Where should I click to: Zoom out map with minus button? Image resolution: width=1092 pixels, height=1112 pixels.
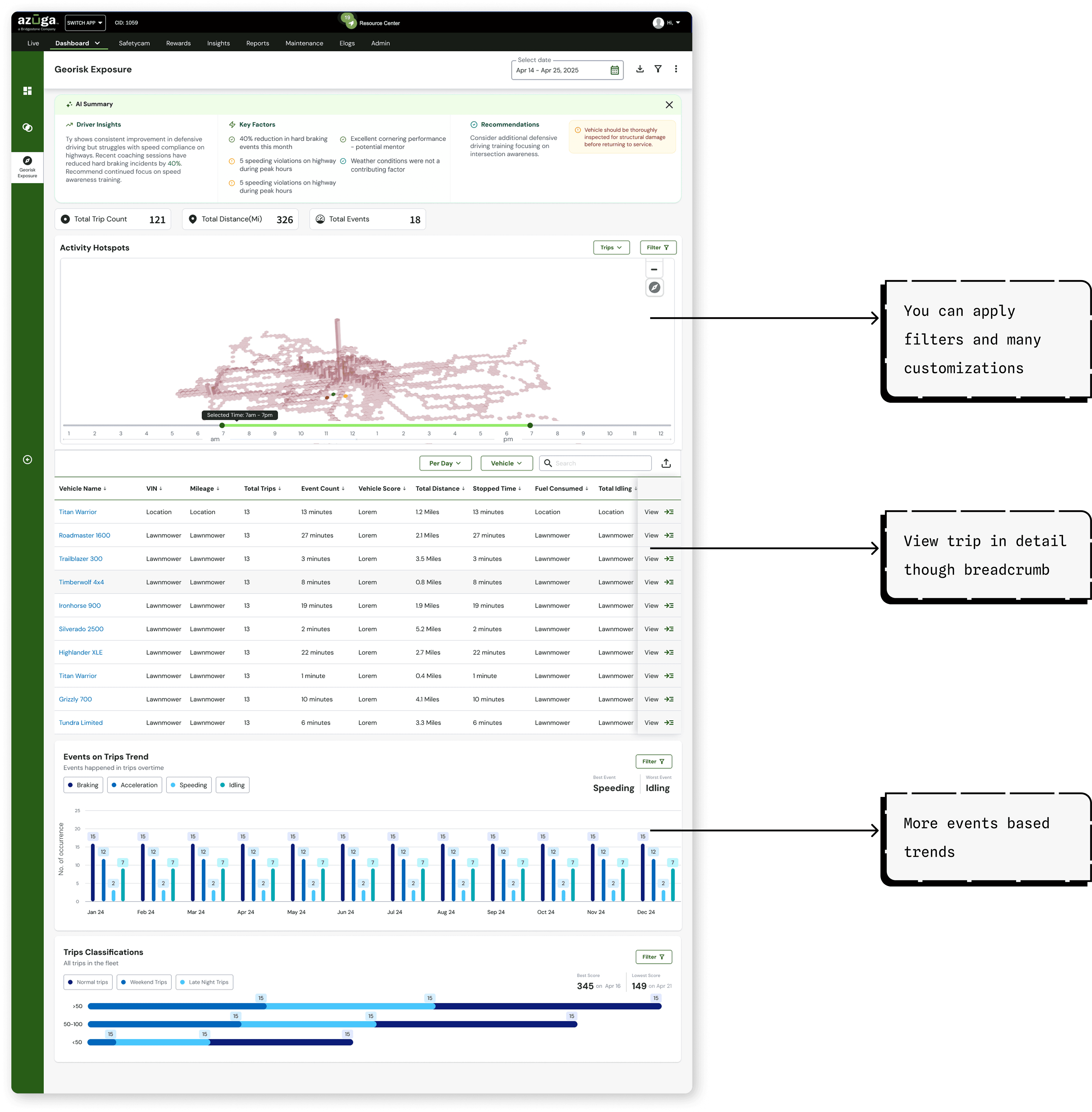[x=654, y=270]
